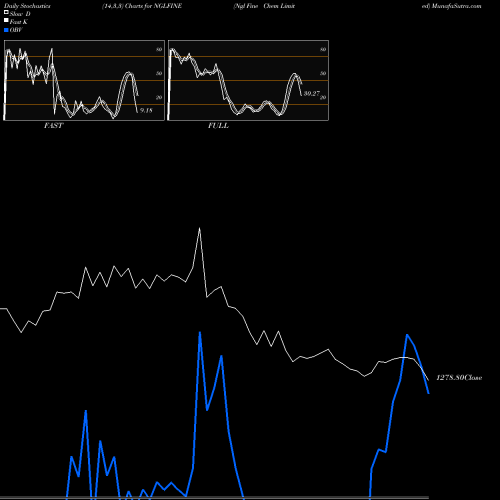Viewport: 500px width, 500px height.
Task: Click the Fast K legend swatch
Action: coord(6,21)
